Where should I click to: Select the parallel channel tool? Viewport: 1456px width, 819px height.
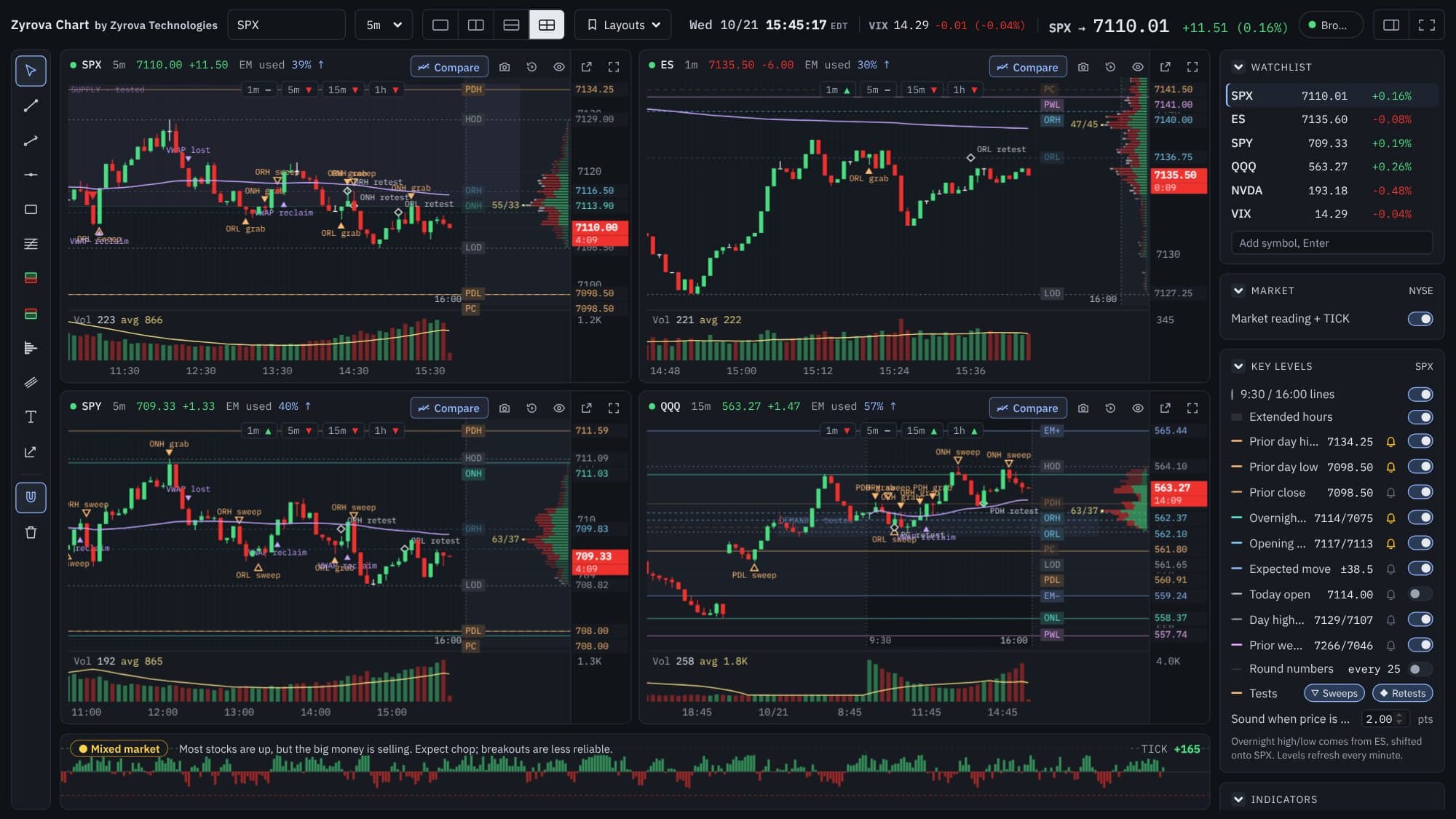coord(31,382)
